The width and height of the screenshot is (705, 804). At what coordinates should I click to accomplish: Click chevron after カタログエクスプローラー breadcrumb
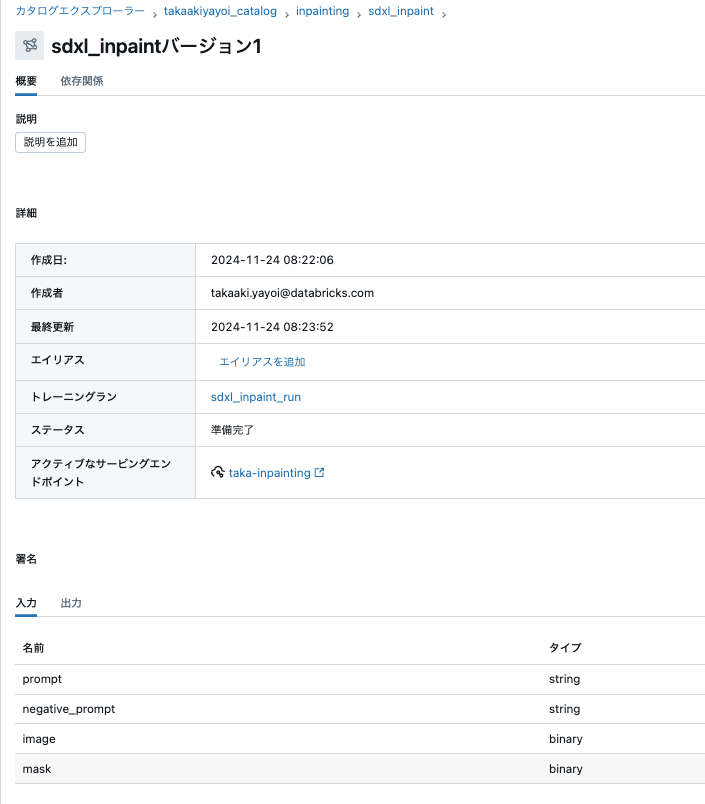(x=154, y=15)
